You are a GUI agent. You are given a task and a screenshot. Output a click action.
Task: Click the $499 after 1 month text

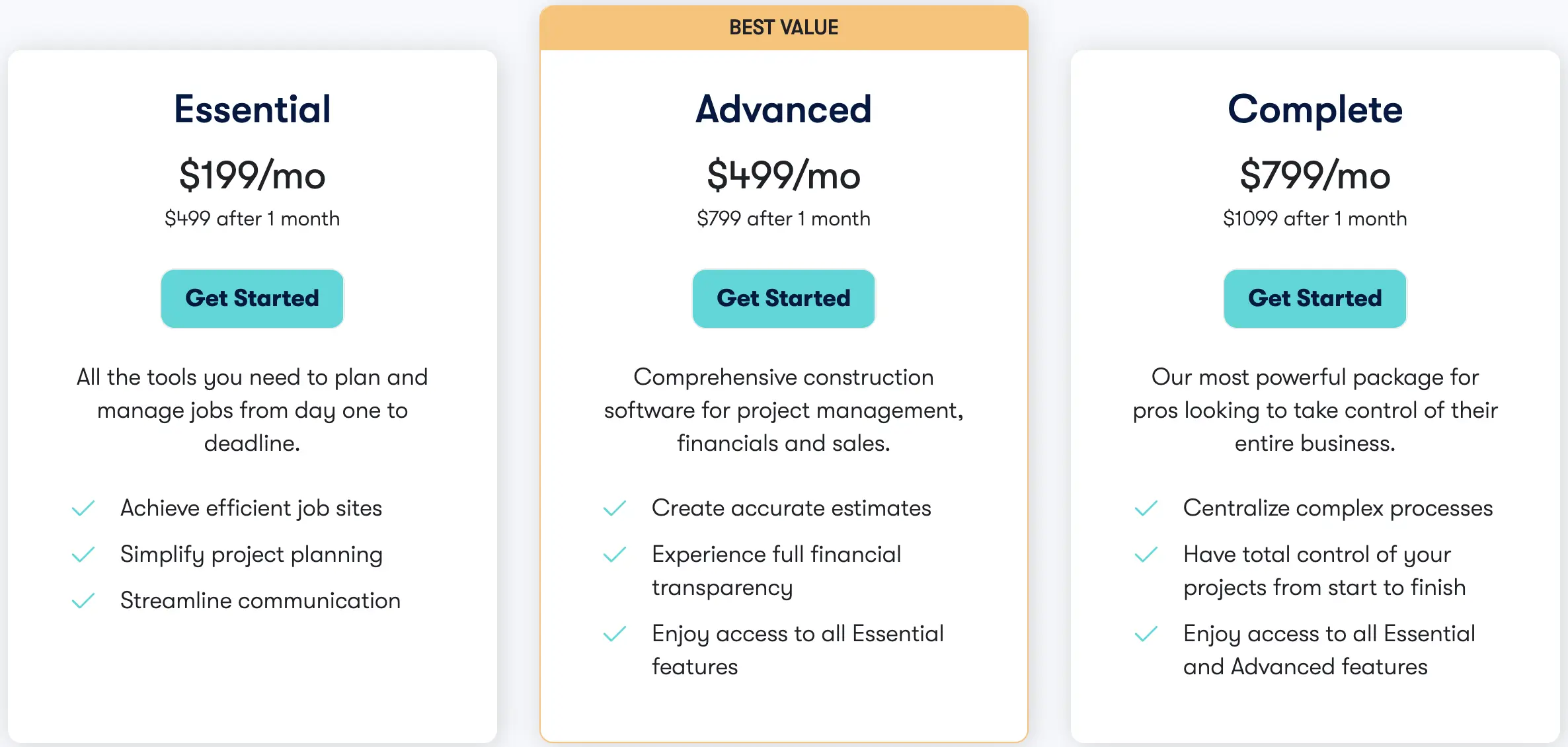pos(252,218)
